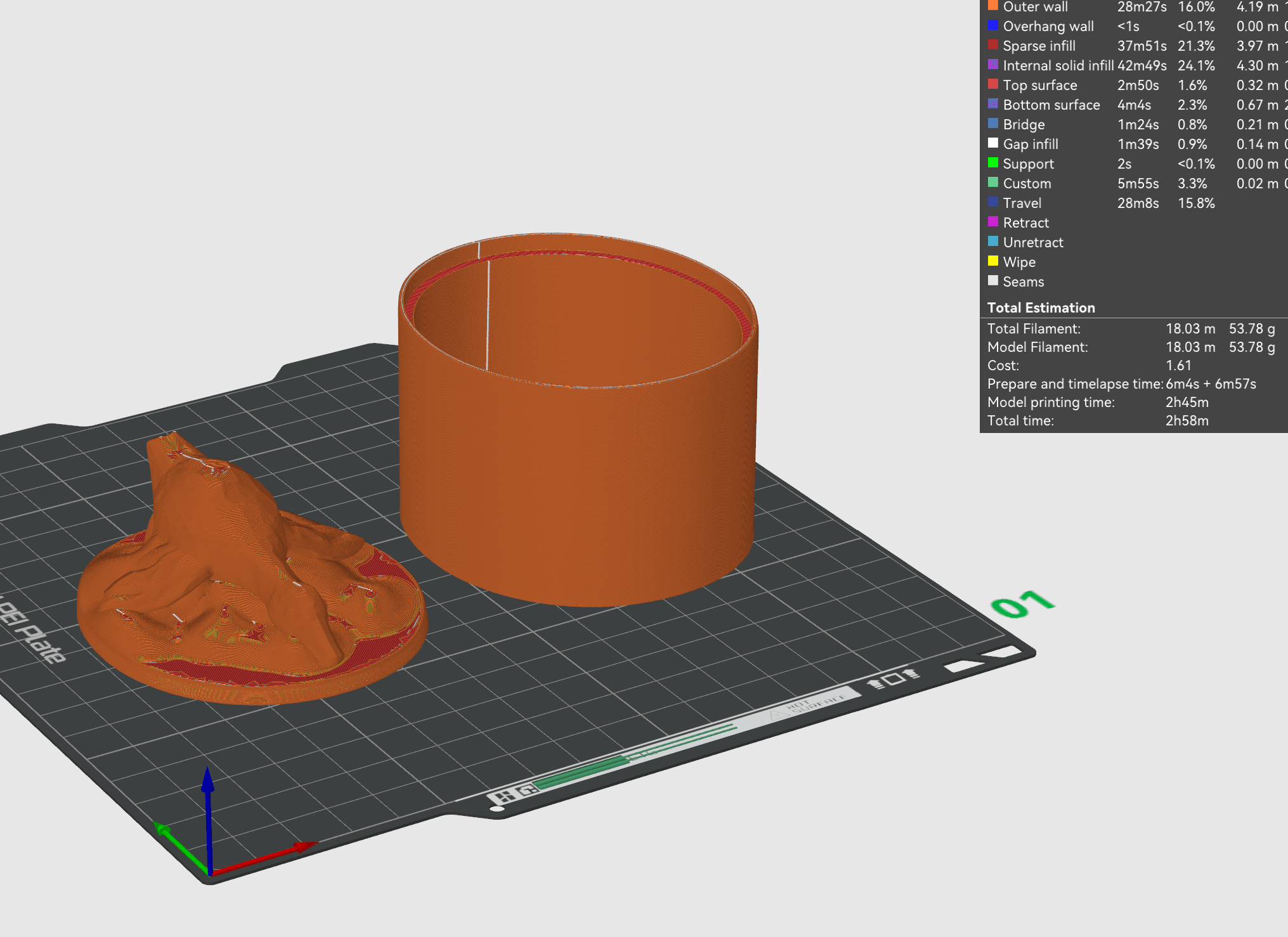Screen dimensions: 1288x937
Task: Click the Bottom surface color swatch
Action: [x=993, y=104]
